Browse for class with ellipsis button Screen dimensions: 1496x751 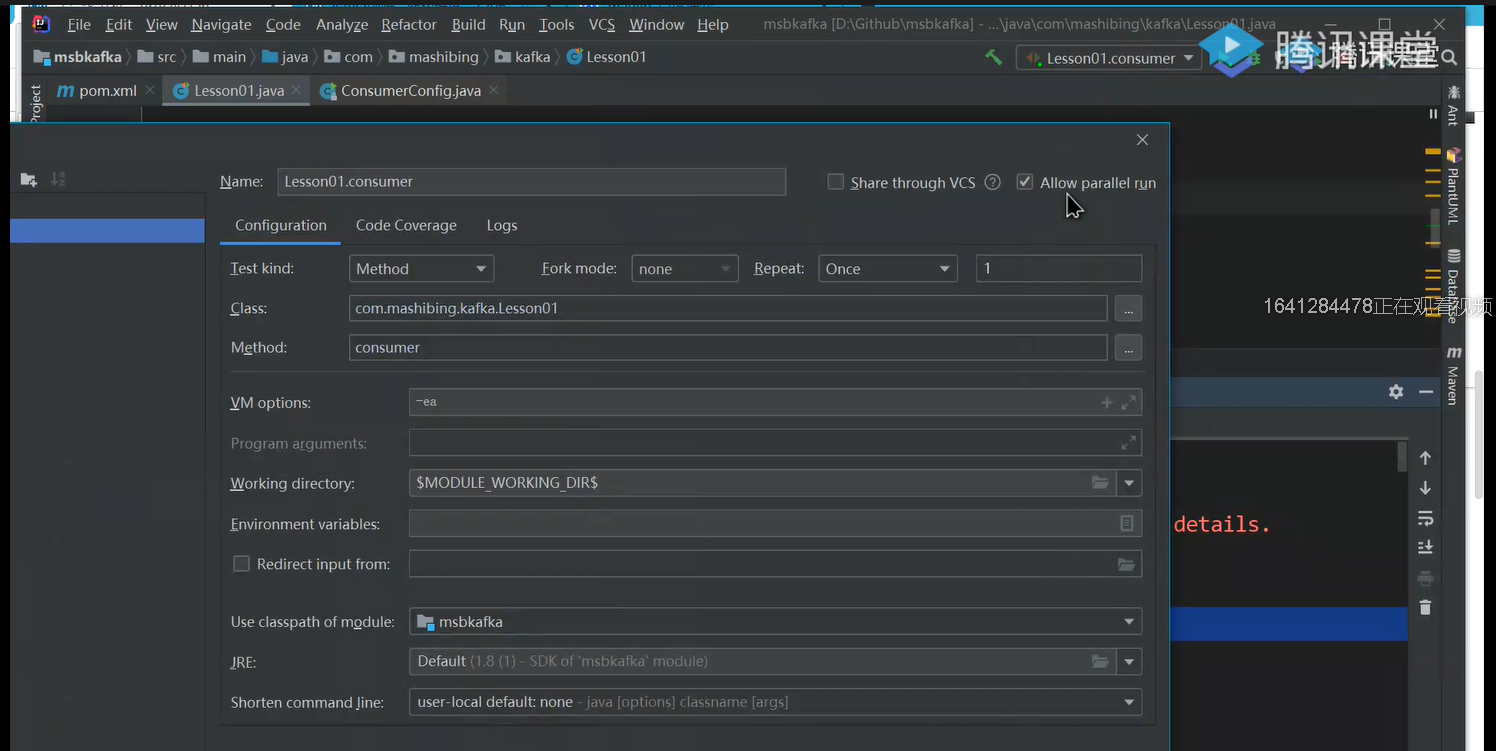(x=1128, y=308)
